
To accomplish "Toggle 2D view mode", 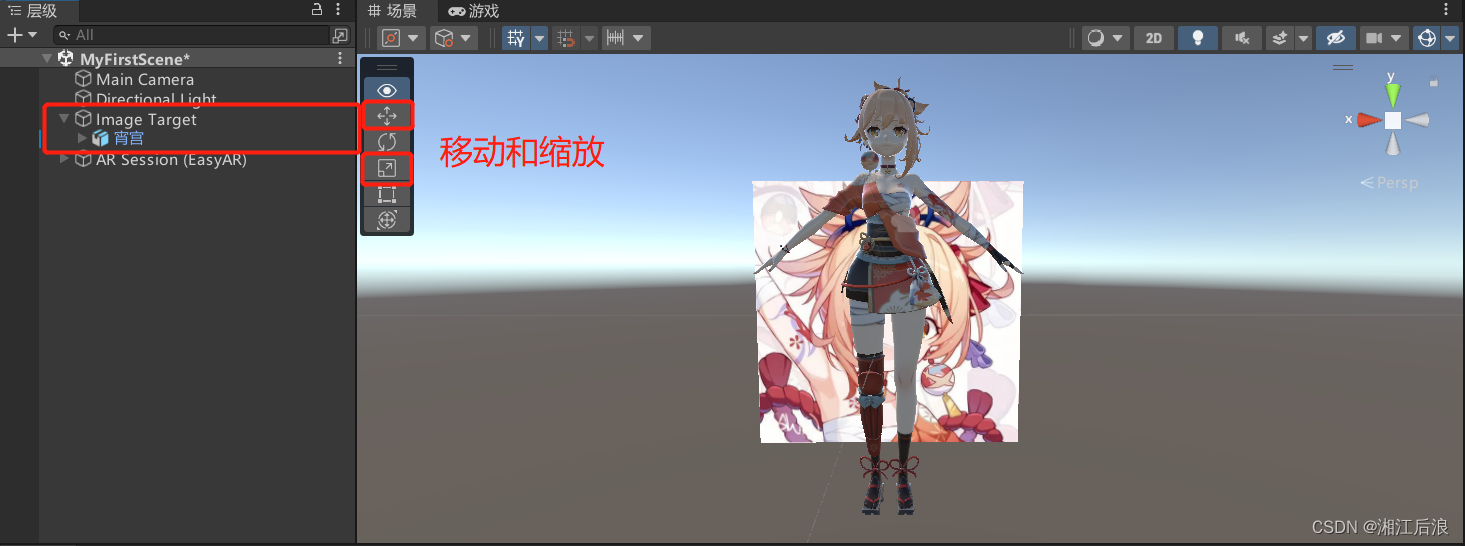I will pos(1154,38).
